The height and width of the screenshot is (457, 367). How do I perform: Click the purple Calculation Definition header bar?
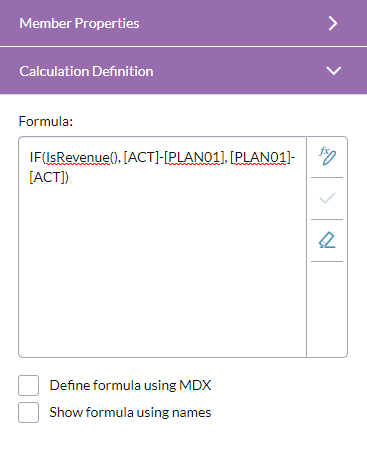pyautogui.click(x=183, y=71)
